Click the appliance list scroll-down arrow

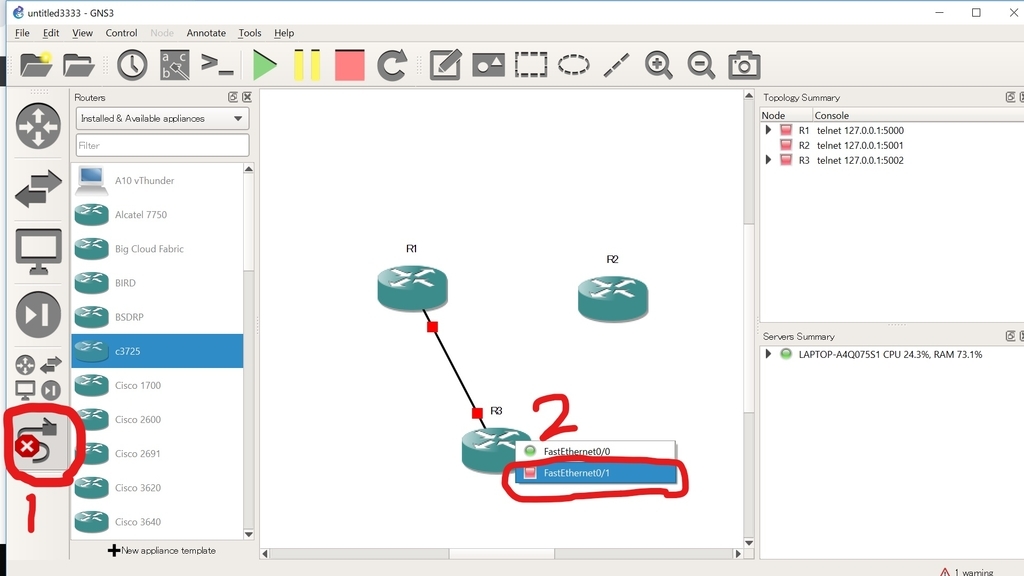point(249,534)
